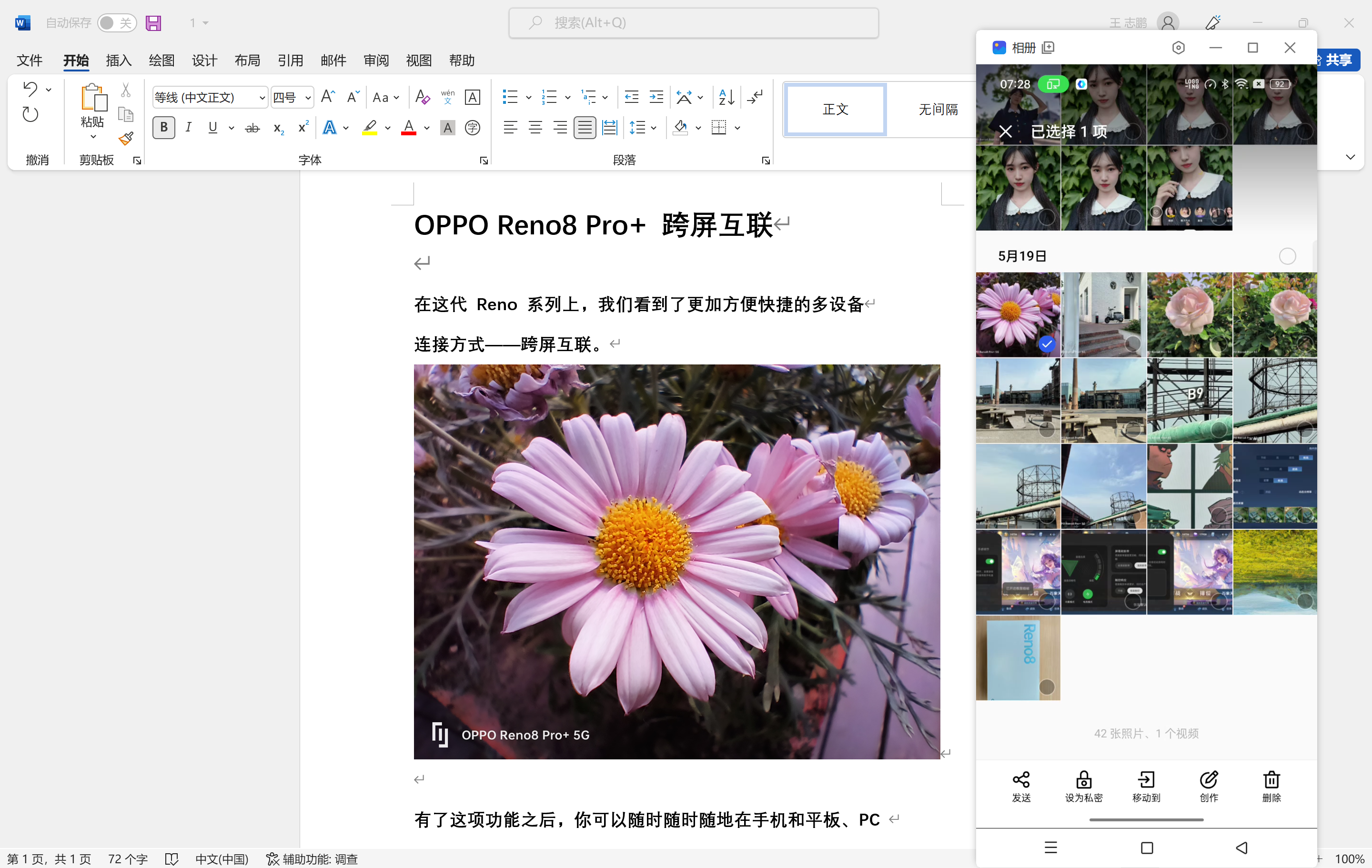Apply the No Spacing style
The width and height of the screenshot is (1372, 868).
tap(937, 110)
